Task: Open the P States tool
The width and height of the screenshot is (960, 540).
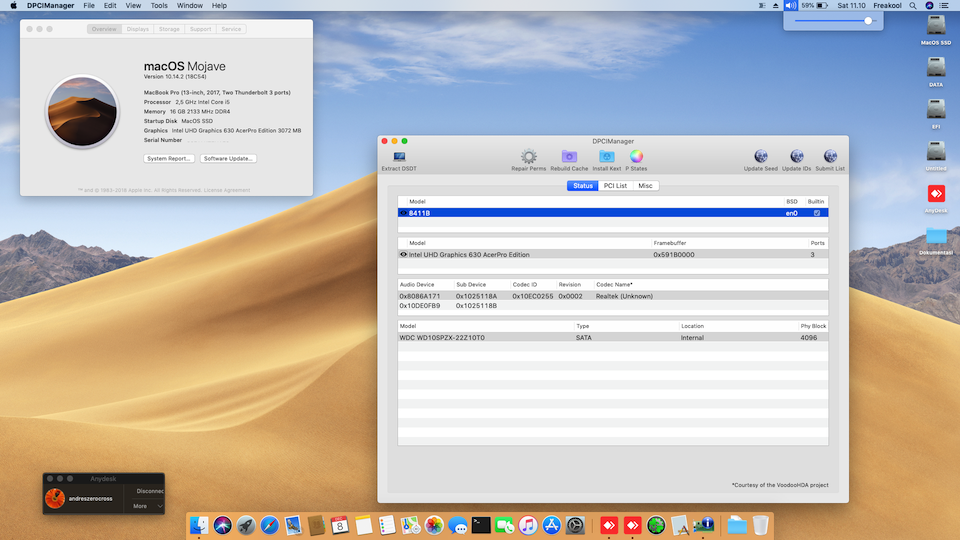Action: pos(636,157)
